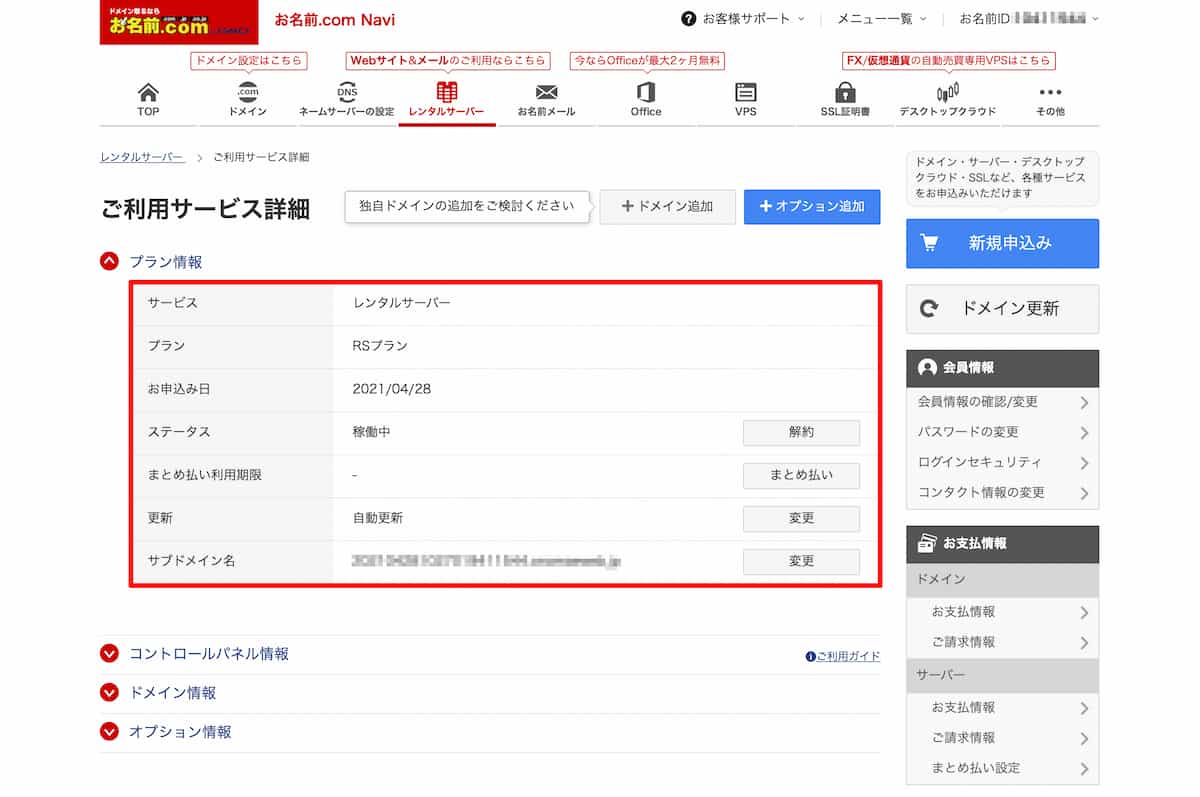Open the メニュー一覧 dropdown

click(x=881, y=19)
